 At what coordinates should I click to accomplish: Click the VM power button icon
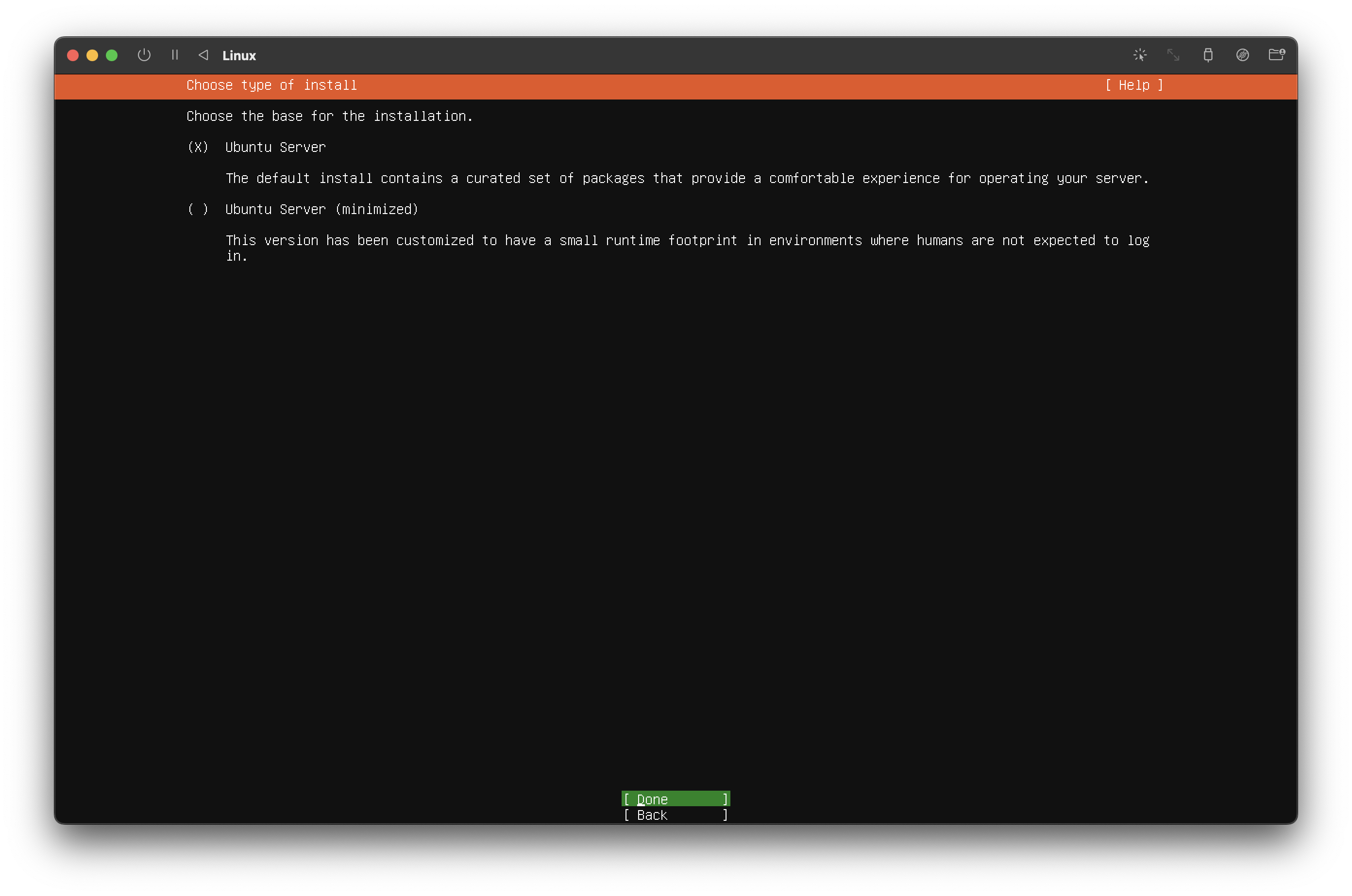pyautogui.click(x=144, y=55)
